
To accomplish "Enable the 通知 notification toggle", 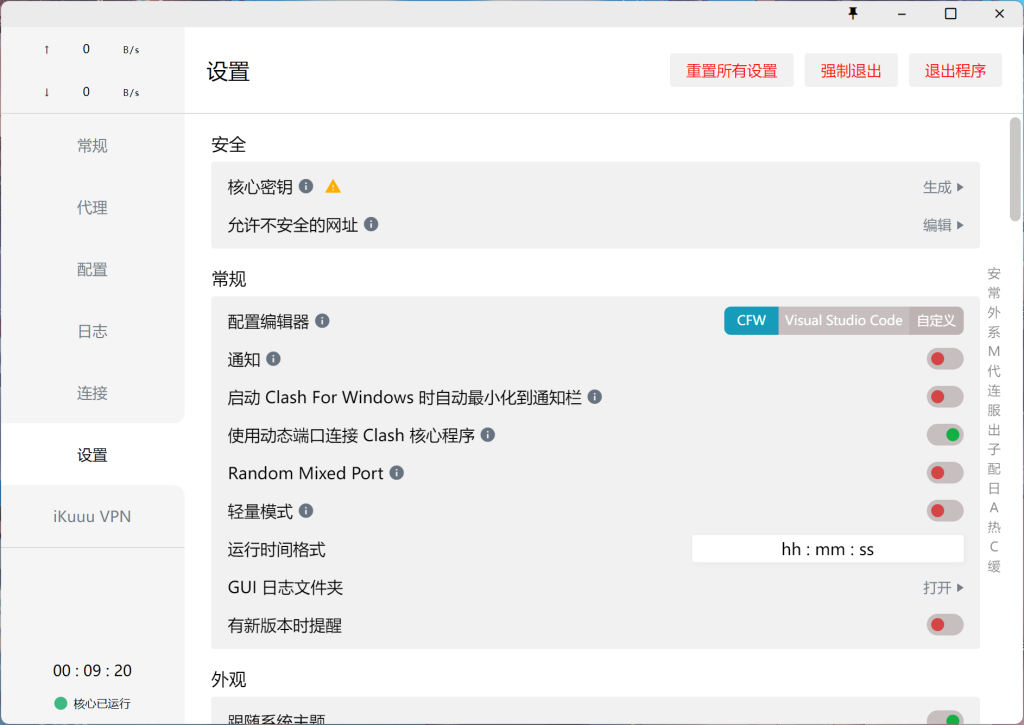I will pyautogui.click(x=944, y=358).
